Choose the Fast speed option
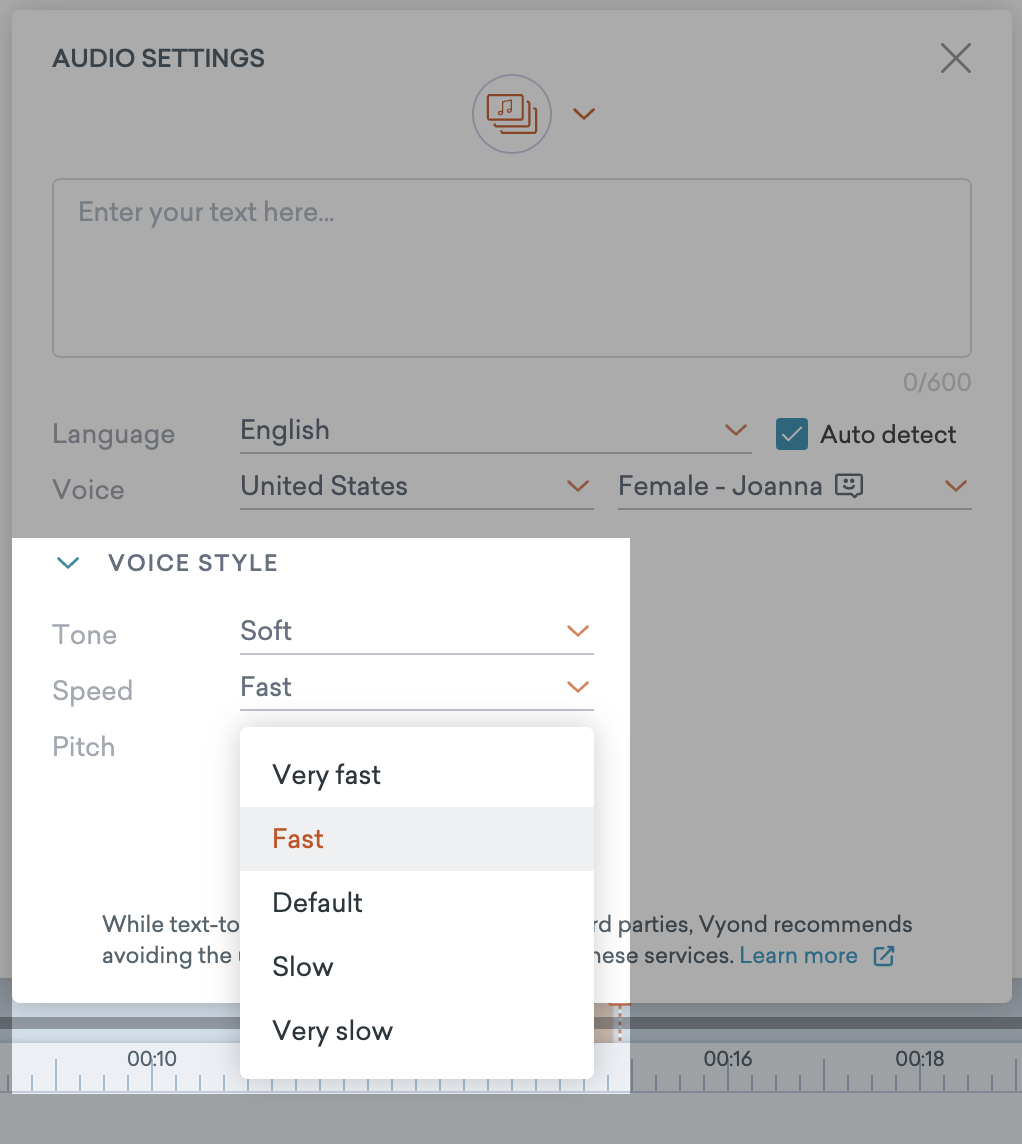This screenshot has height=1144, width=1022. point(298,839)
